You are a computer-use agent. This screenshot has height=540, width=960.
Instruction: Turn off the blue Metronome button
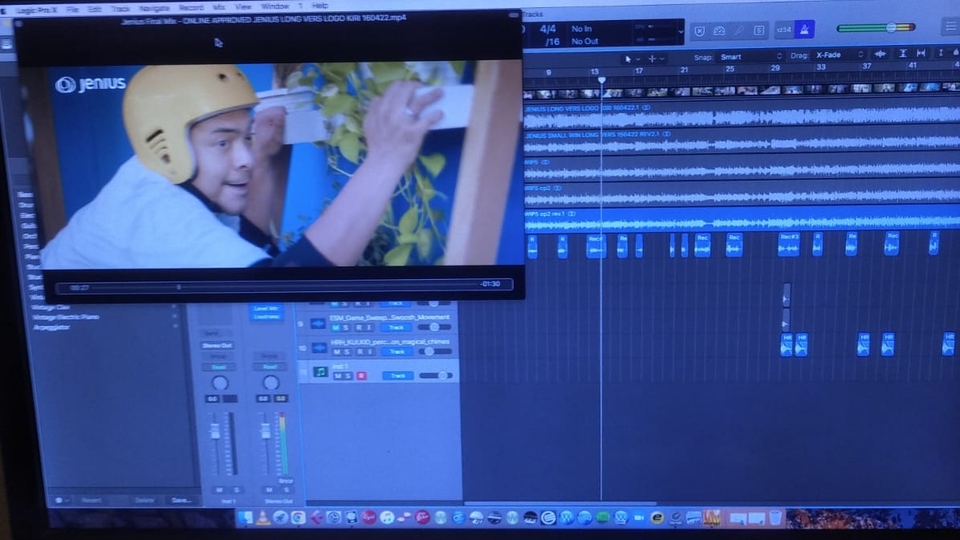[804, 29]
